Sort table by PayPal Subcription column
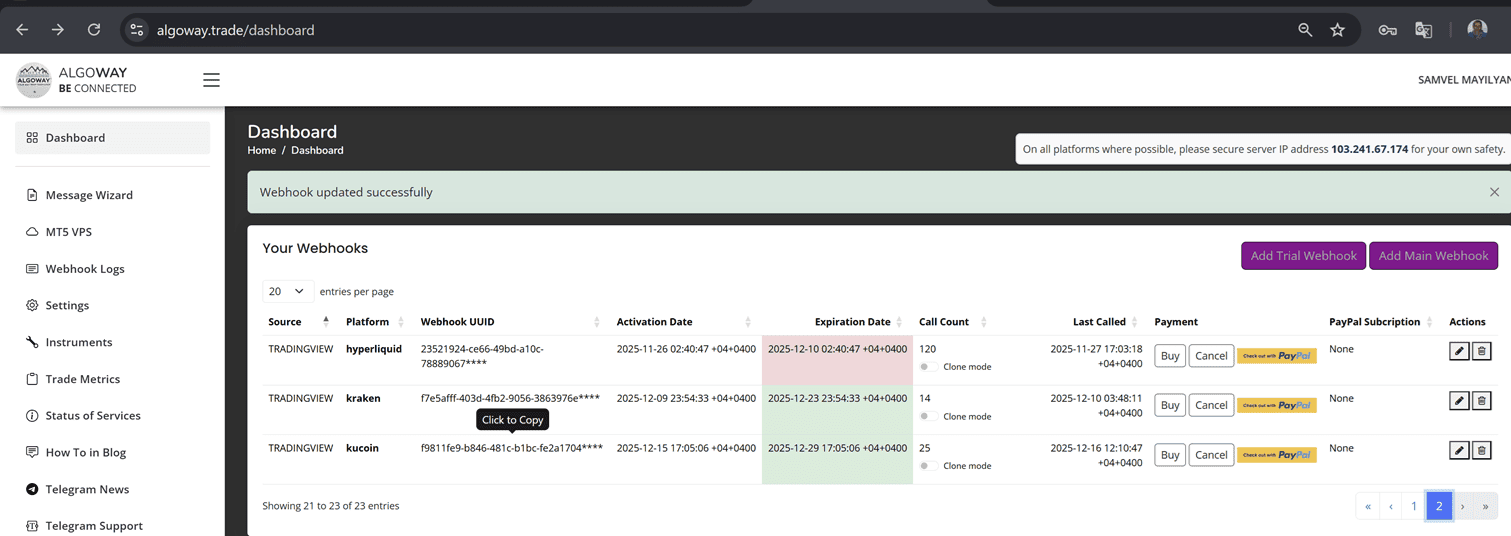The height and width of the screenshot is (536, 1511). pyautogui.click(x=1383, y=322)
